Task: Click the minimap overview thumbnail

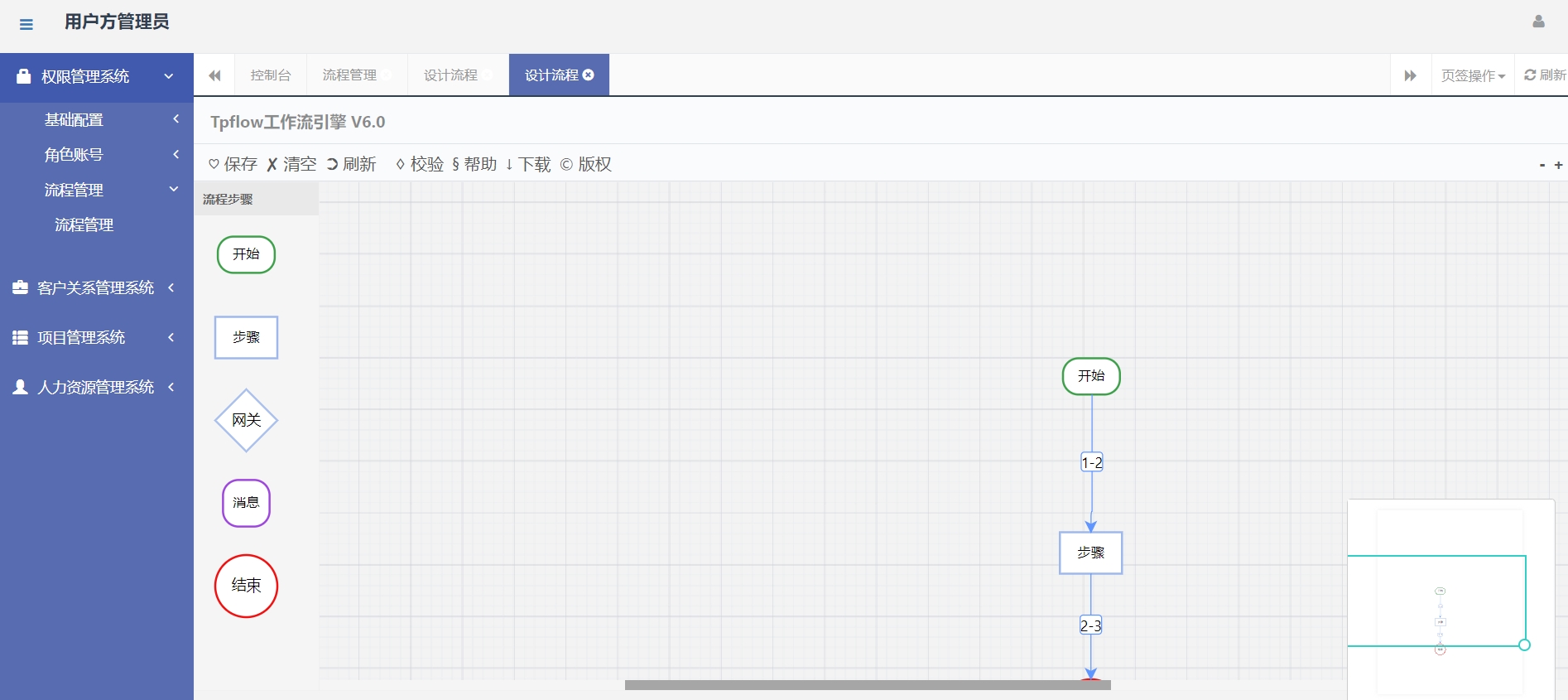Action: [1450, 600]
